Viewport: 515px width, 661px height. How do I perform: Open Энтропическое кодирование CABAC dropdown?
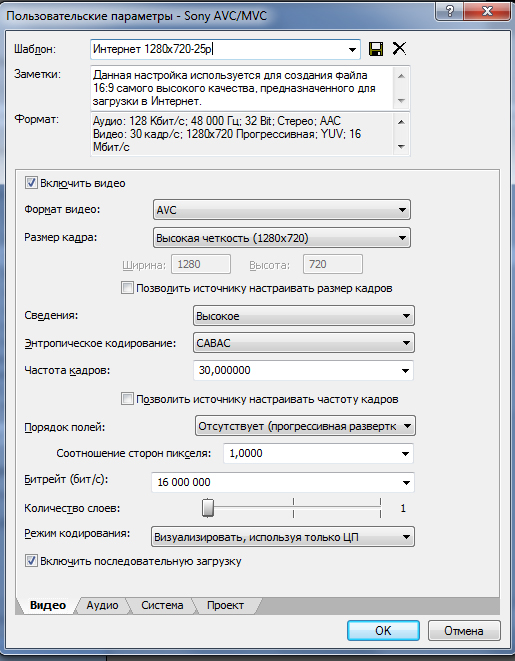[303, 343]
